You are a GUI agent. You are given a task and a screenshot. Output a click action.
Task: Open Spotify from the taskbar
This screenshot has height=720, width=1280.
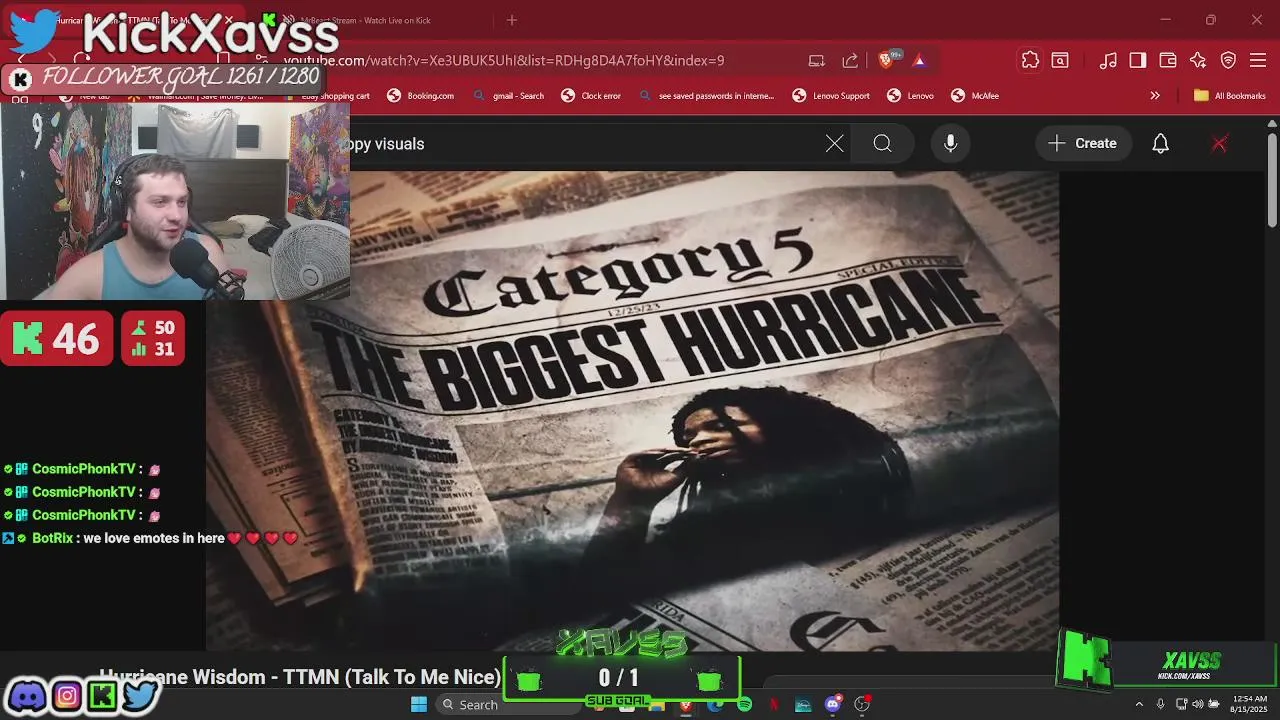[x=744, y=704]
